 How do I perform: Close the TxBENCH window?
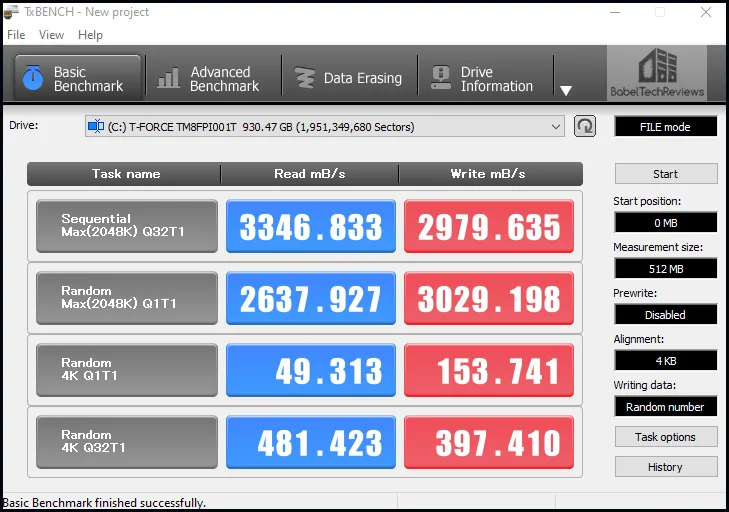[706, 12]
